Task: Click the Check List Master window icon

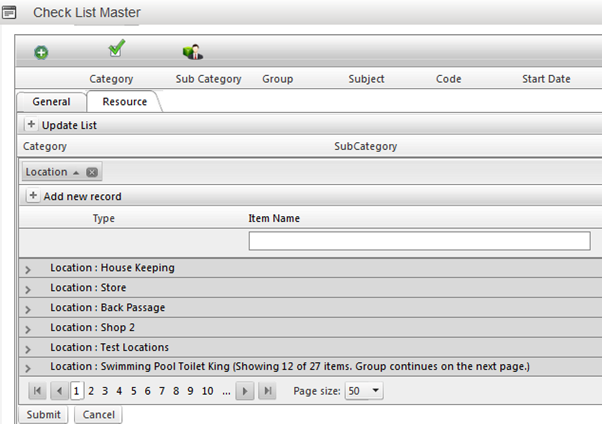Action: pos(10,13)
